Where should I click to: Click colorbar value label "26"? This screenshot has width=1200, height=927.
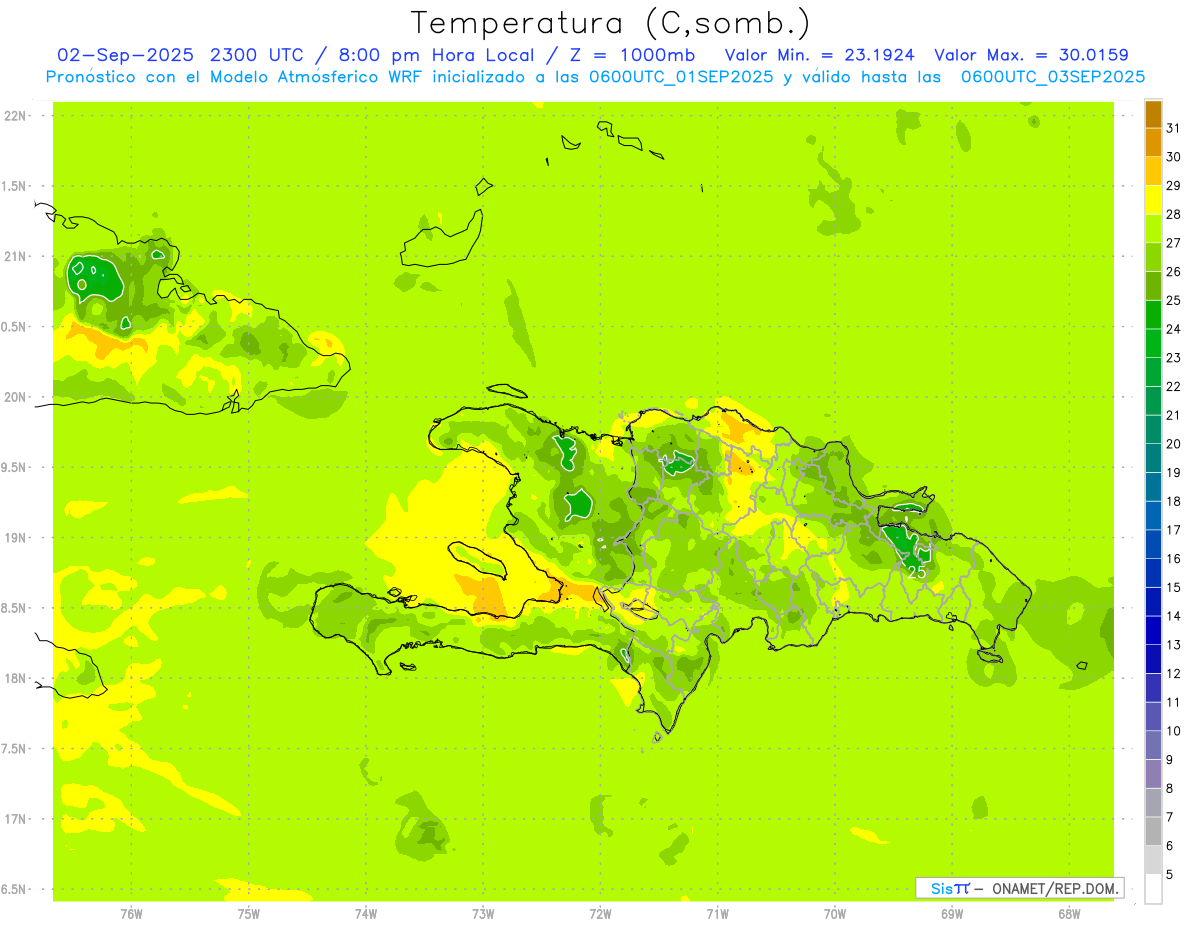tap(1173, 272)
